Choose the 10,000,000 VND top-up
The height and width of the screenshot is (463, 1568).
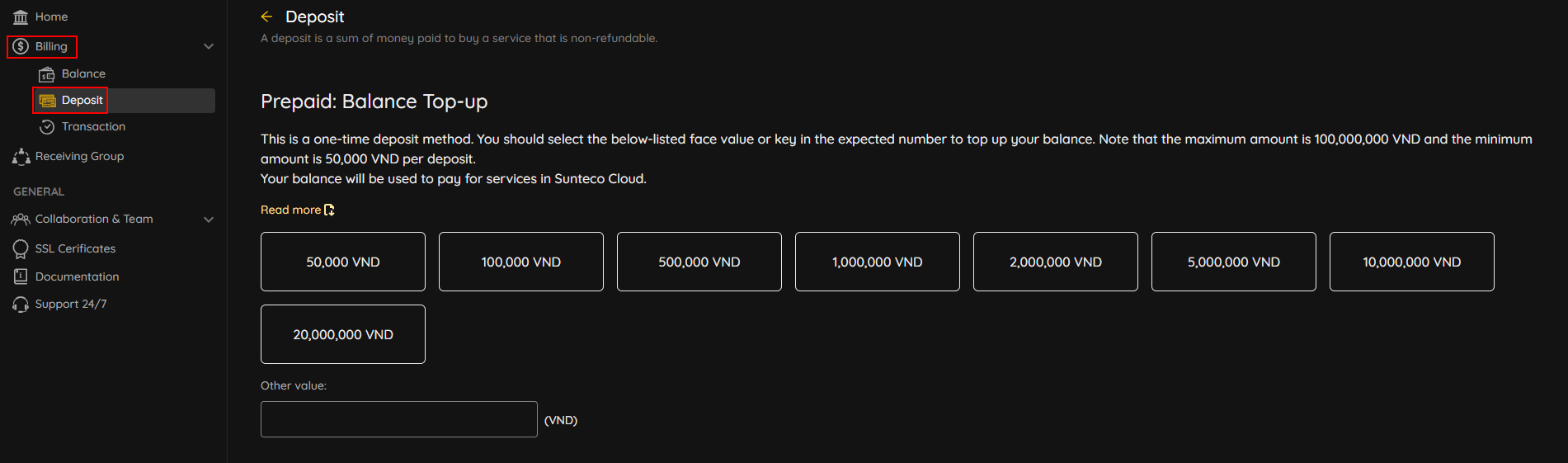point(1412,262)
